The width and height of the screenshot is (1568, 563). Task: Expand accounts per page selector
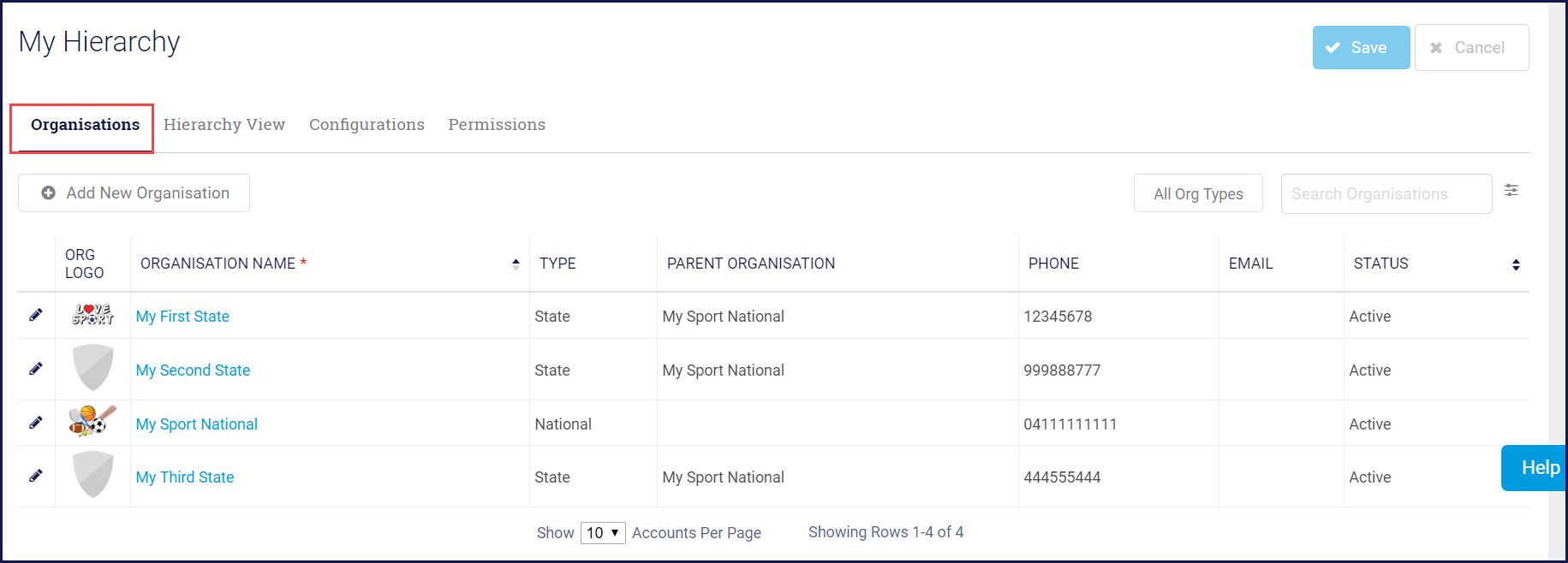pos(603,533)
